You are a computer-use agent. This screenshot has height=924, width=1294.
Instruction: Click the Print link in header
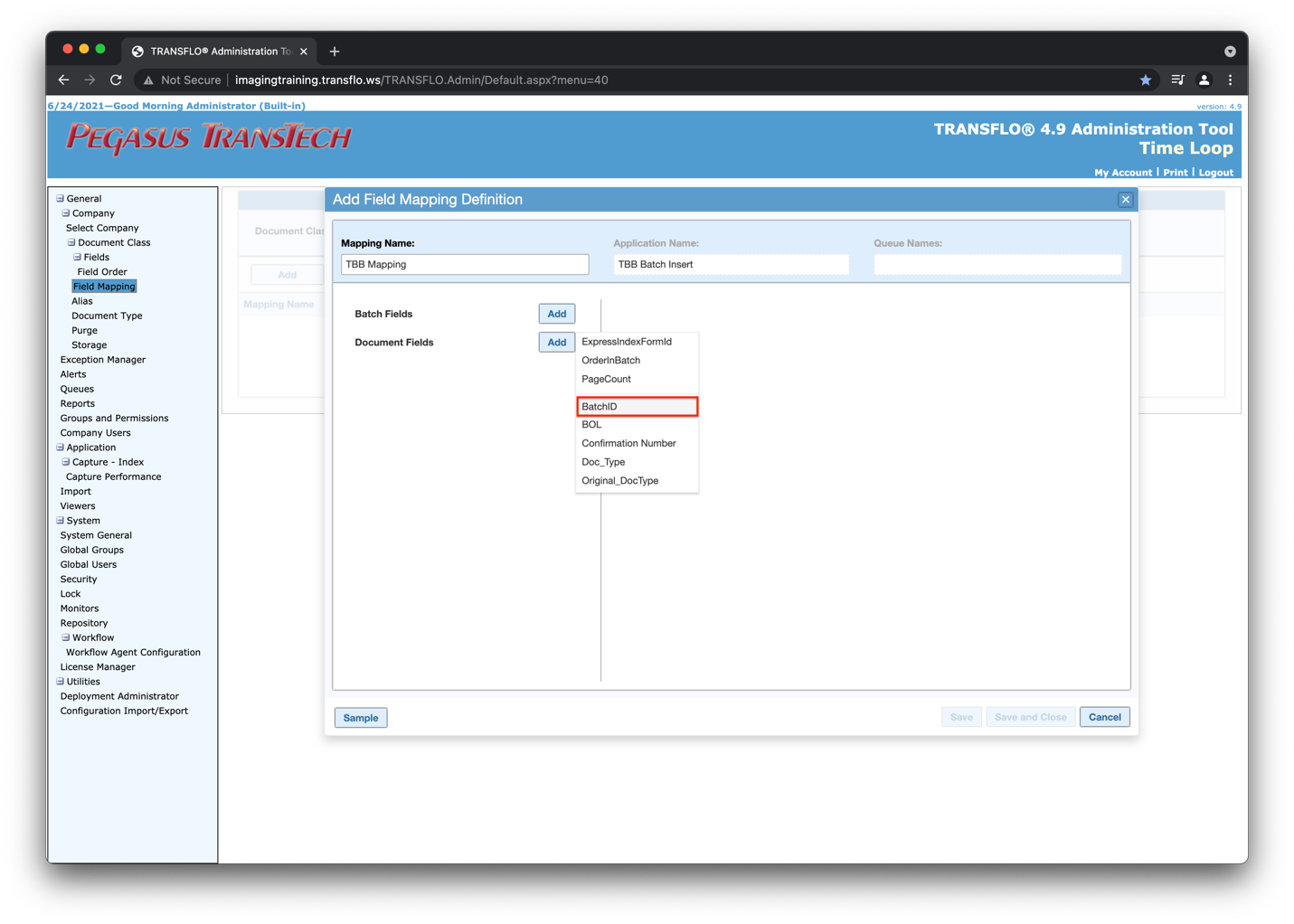(x=1176, y=173)
